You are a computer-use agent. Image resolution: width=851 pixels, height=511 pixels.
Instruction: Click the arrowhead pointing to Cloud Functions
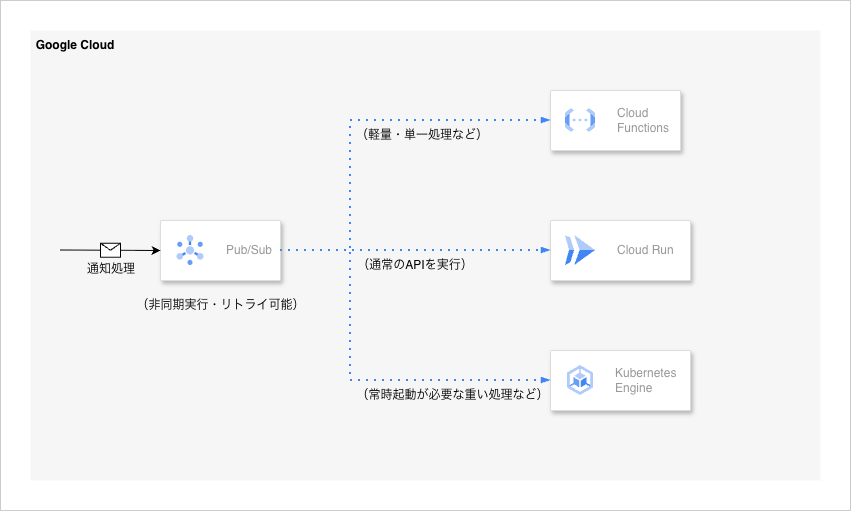click(x=545, y=120)
